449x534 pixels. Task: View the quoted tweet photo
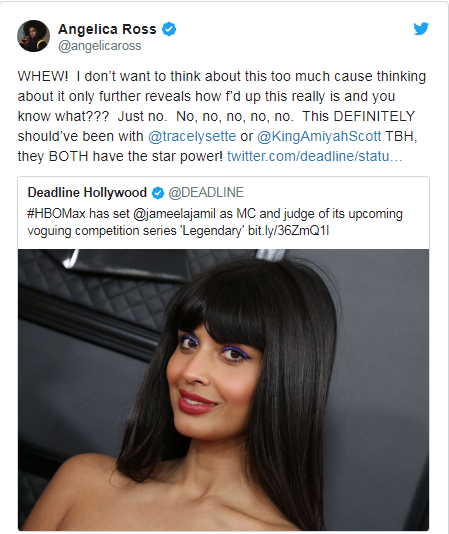[x=223, y=390]
